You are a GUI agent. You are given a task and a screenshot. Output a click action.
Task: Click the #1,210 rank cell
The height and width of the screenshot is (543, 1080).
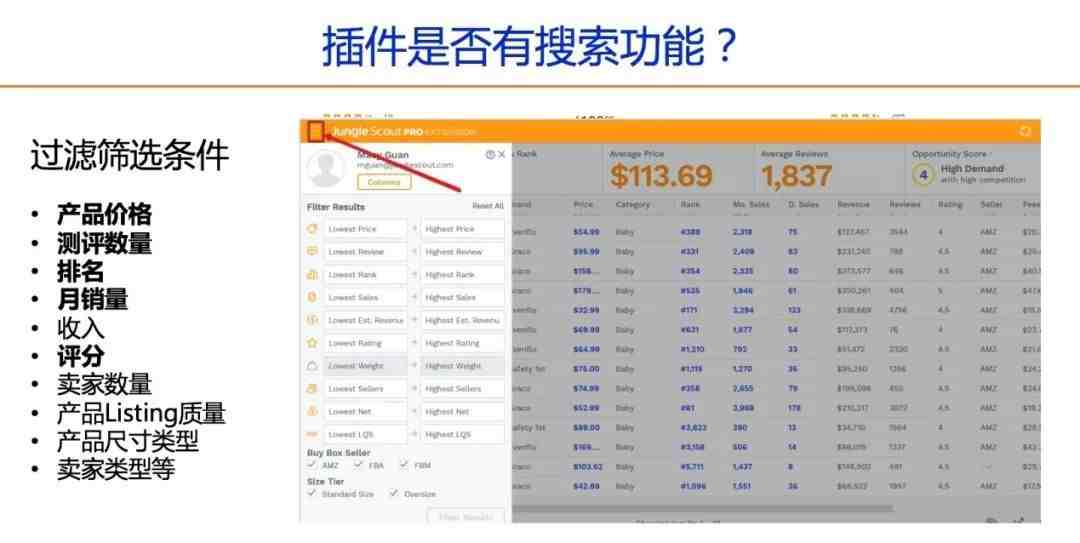click(x=692, y=349)
